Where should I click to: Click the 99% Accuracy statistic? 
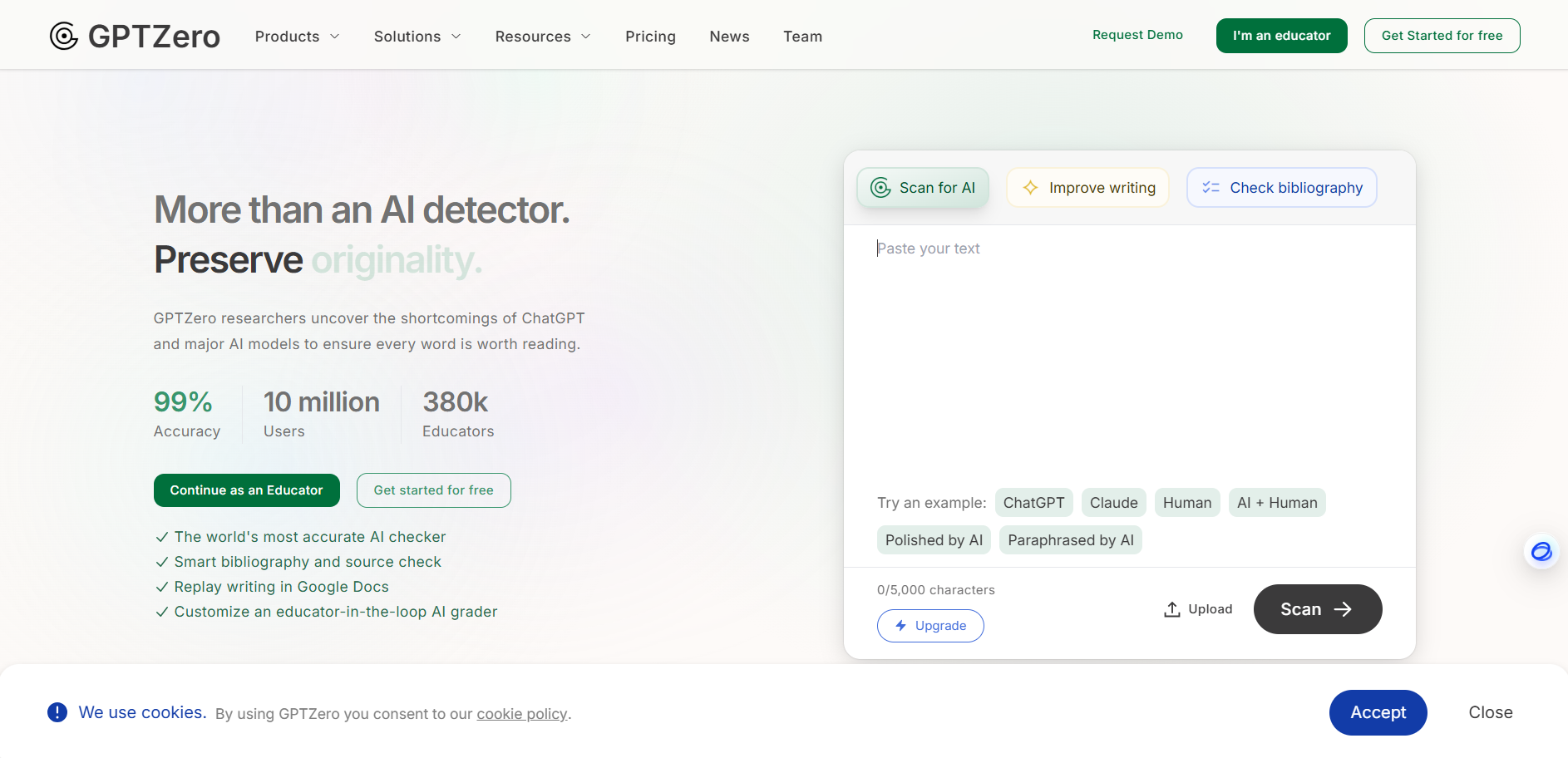(x=187, y=413)
